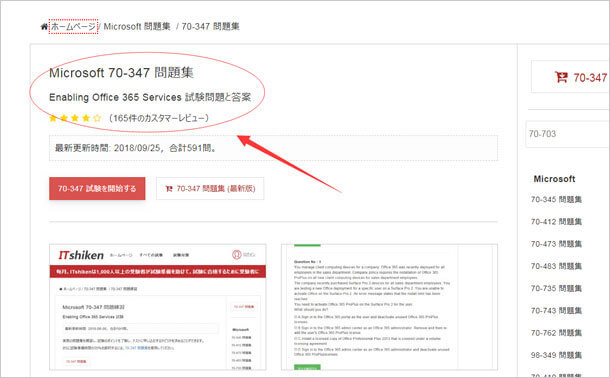Open the 70-412 問題集 sidebar link
Screen dimensions: 610x378
point(556,222)
